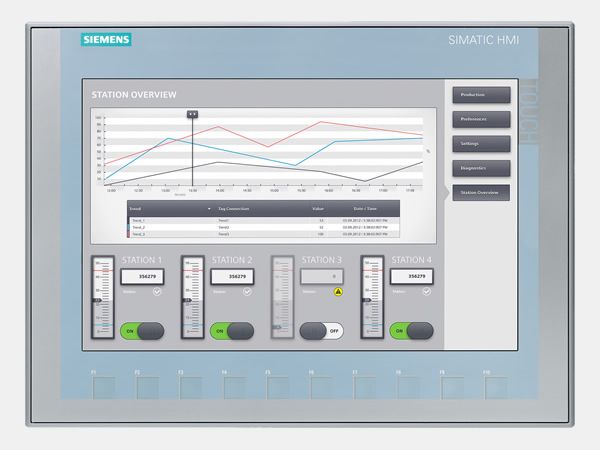
Task: Toggle the Station 2 ON switch
Action: (x=232, y=330)
